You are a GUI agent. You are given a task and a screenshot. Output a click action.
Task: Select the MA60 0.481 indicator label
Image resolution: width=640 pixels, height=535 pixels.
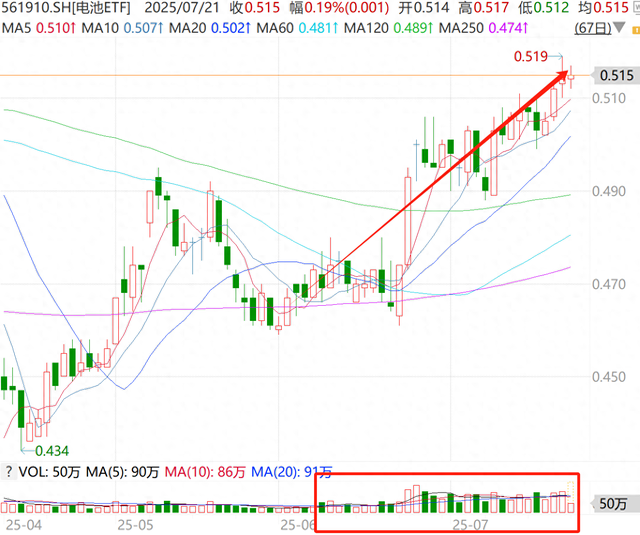(x=298, y=28)
